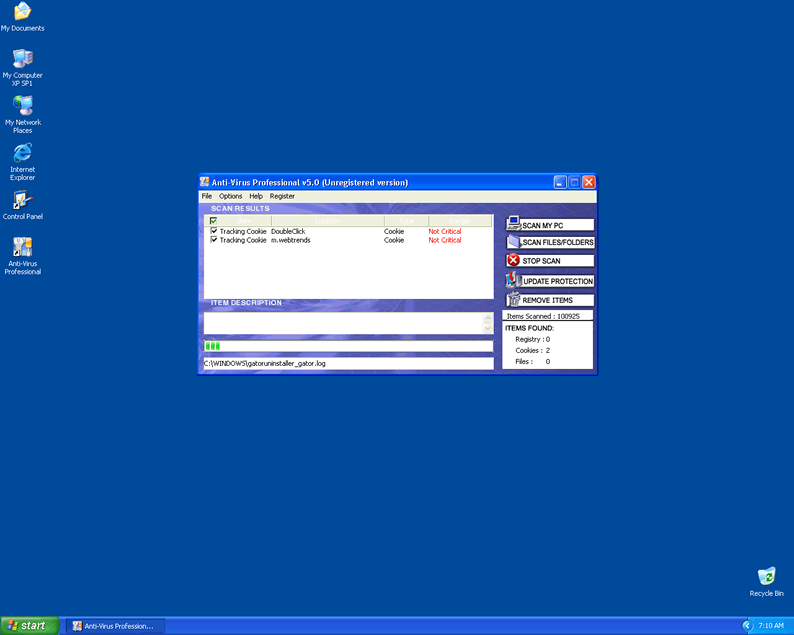Open the My Network Places icon
The image size is (794, 635).
click(x=22, y=107)
